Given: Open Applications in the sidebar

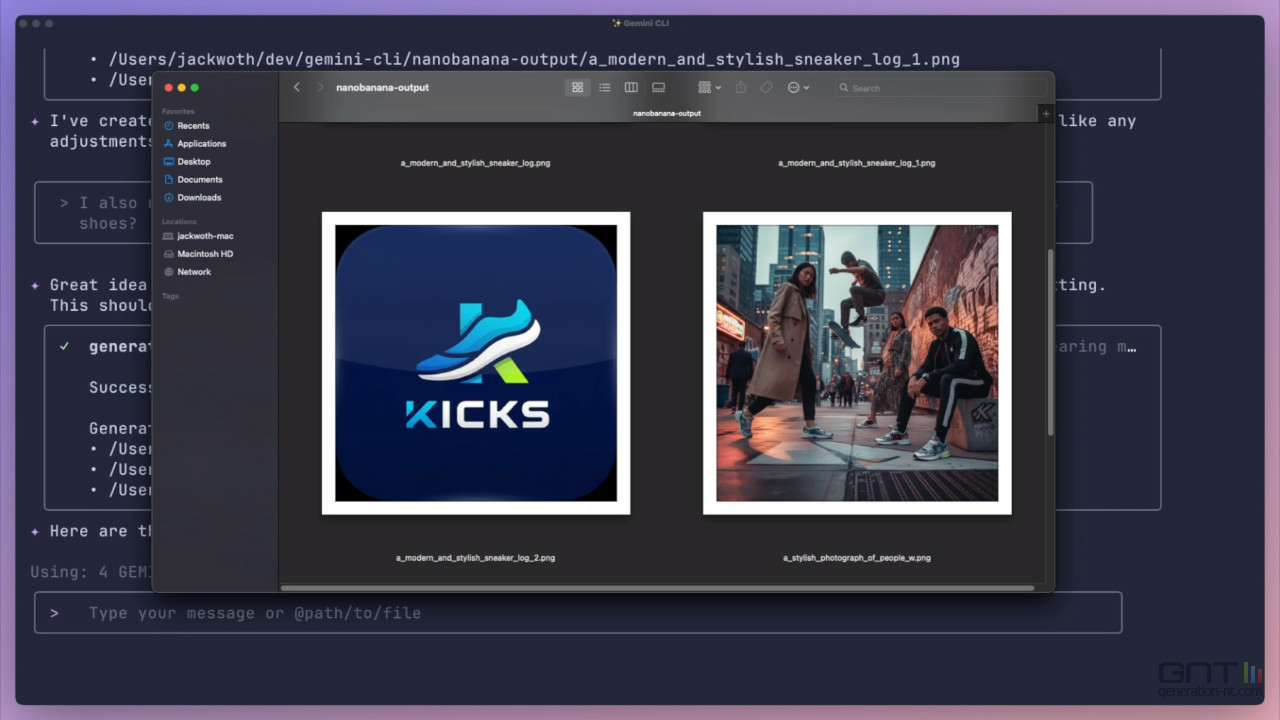Looking at the screenshot, I should 201,144.
